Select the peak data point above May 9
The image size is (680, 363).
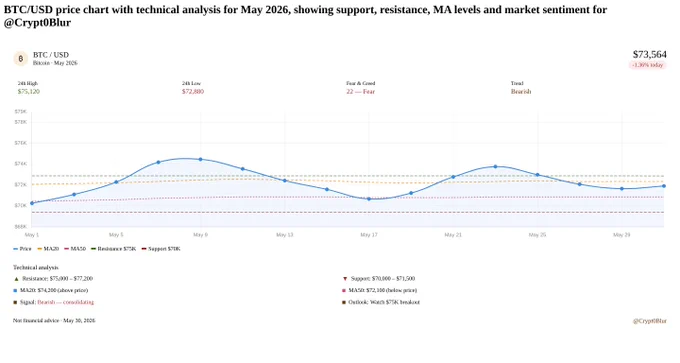(200, 159)
